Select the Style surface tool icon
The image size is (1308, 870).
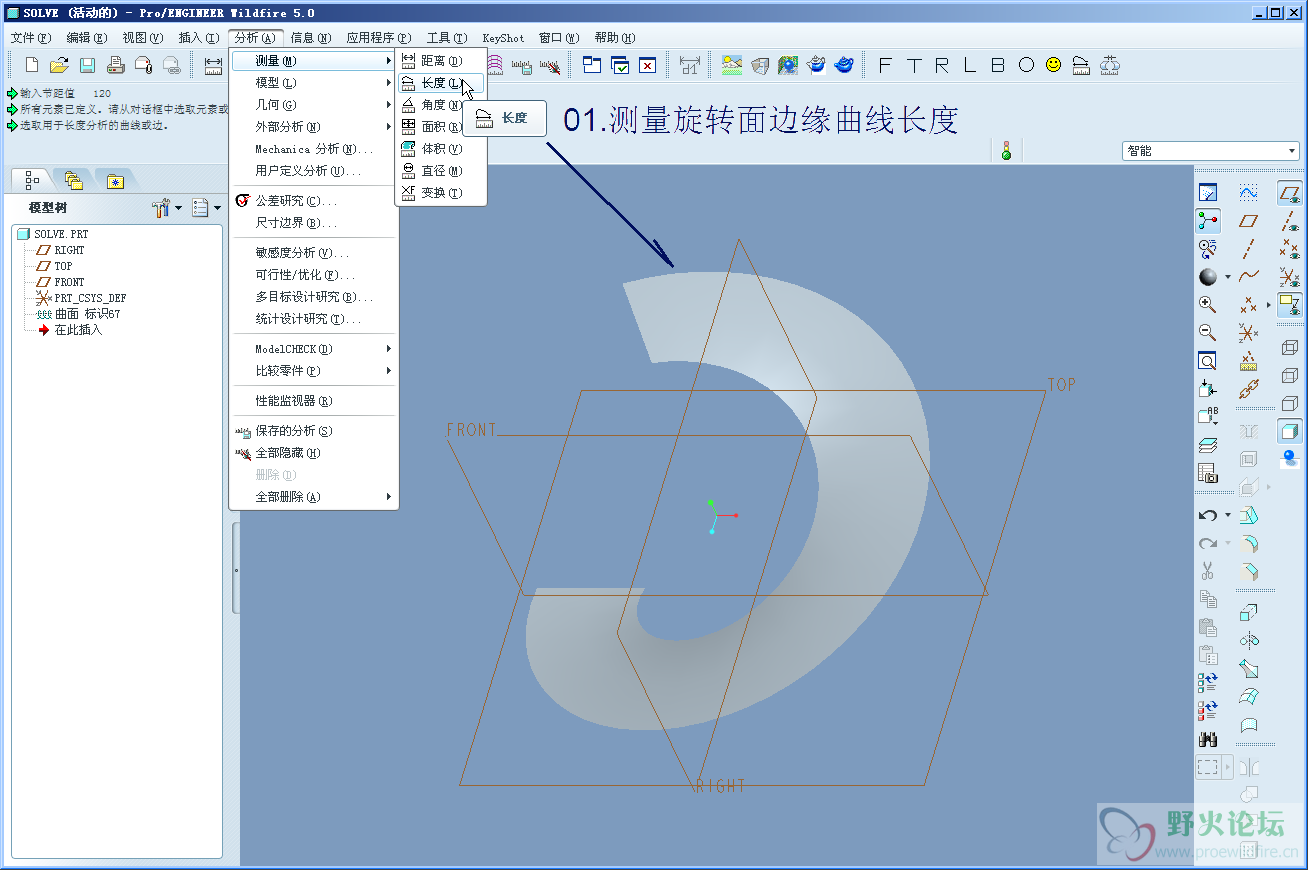pos(1248,725)
